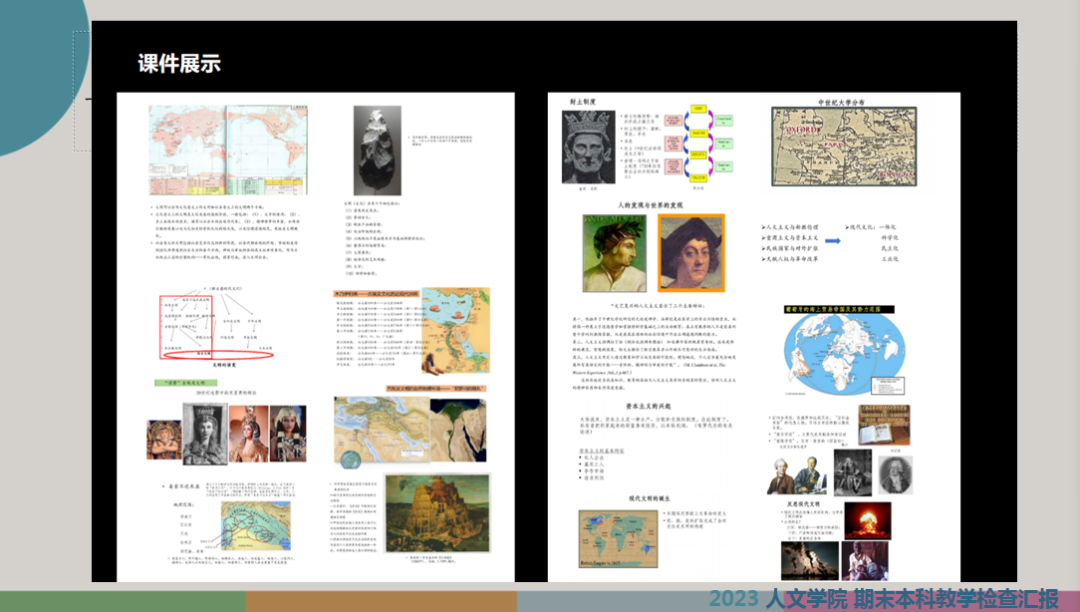The height and width of the screenshot is (612, 1080).
Task: Click the heading 资本主义的兴起
Action: [648, 406]
